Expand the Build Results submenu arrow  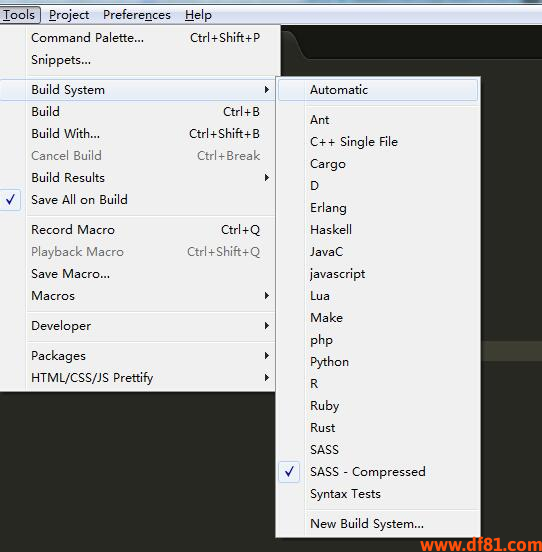point(267,178)
